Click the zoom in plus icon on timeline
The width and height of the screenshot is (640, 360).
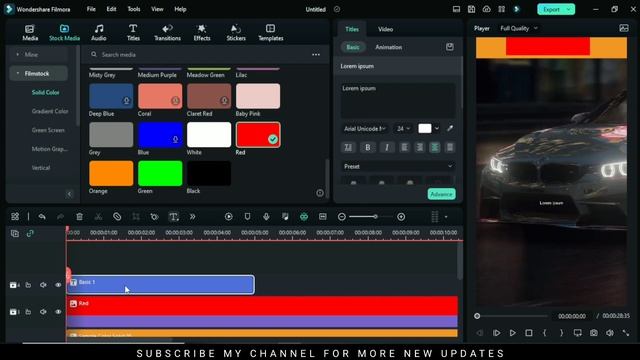(x=401, y=217)
